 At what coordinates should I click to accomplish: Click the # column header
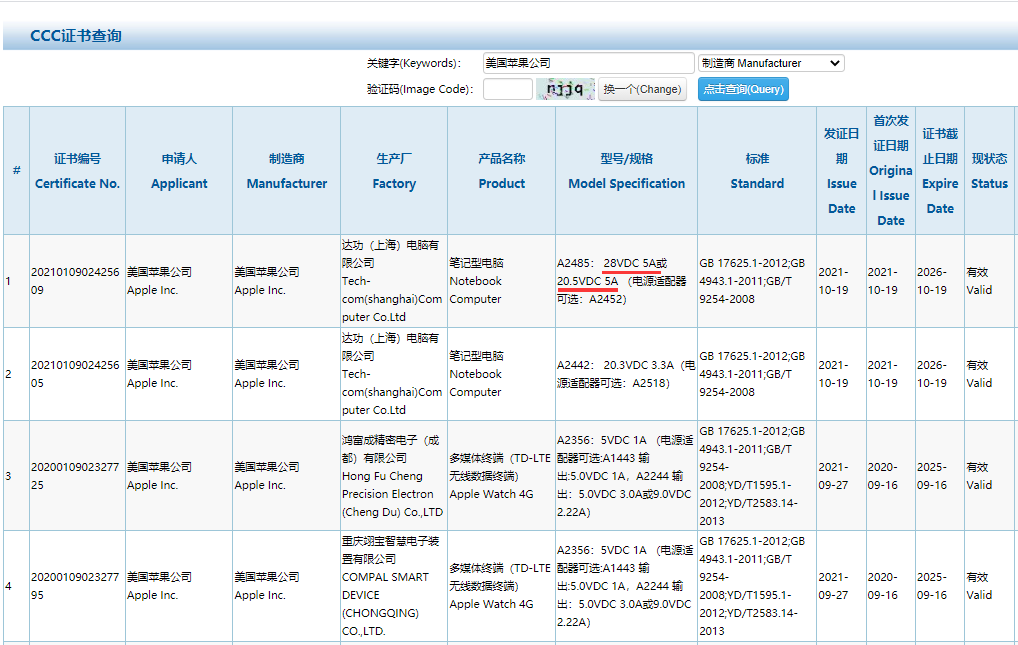coord(16,171)
